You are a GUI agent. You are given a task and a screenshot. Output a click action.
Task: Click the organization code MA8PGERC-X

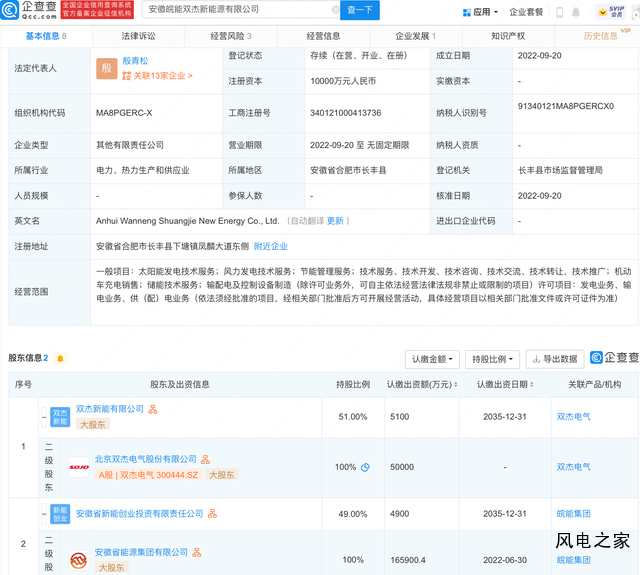tap(124, 113)
